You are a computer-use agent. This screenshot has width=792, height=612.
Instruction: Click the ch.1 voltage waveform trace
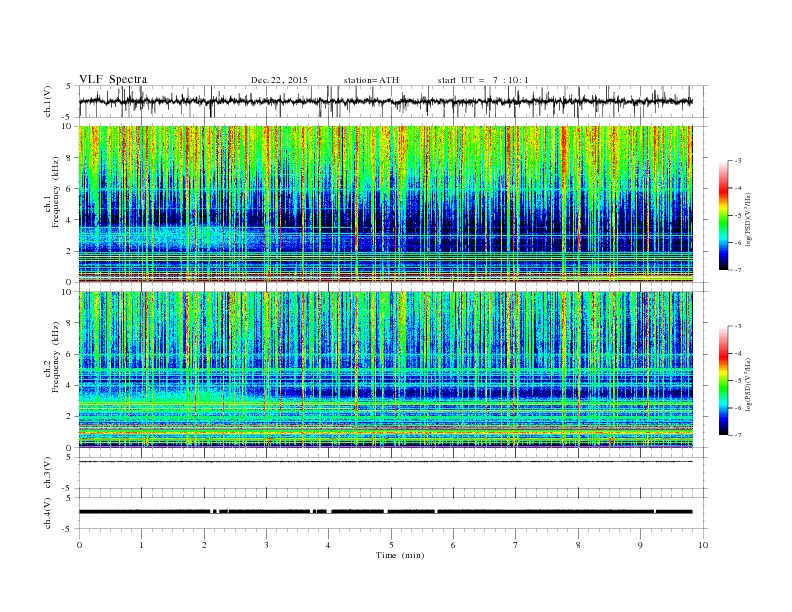(385, 101)
